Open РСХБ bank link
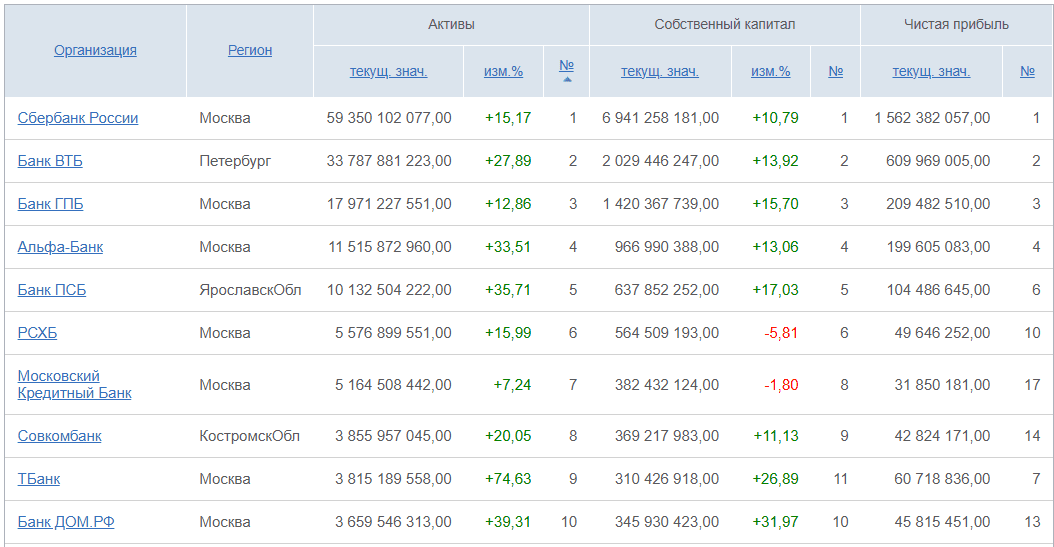Image resolution: width=1054 pixels, height=547 pixels. tap(38, 333)
